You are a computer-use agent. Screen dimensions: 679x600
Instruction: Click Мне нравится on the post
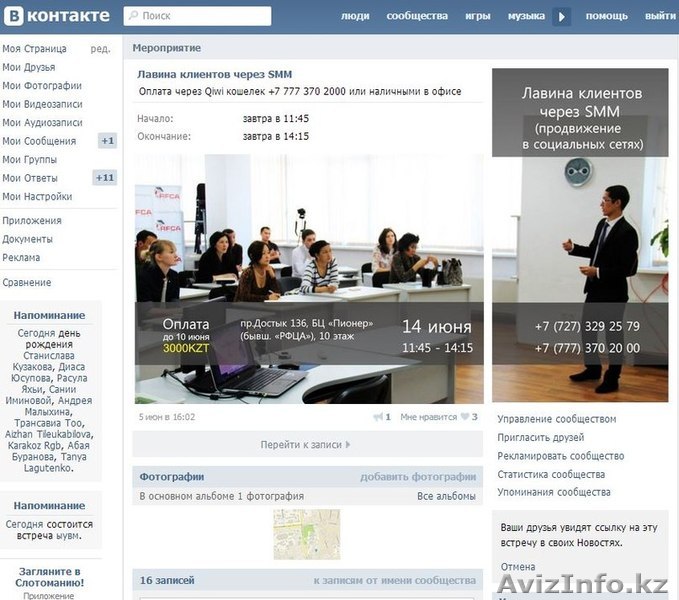429,417
